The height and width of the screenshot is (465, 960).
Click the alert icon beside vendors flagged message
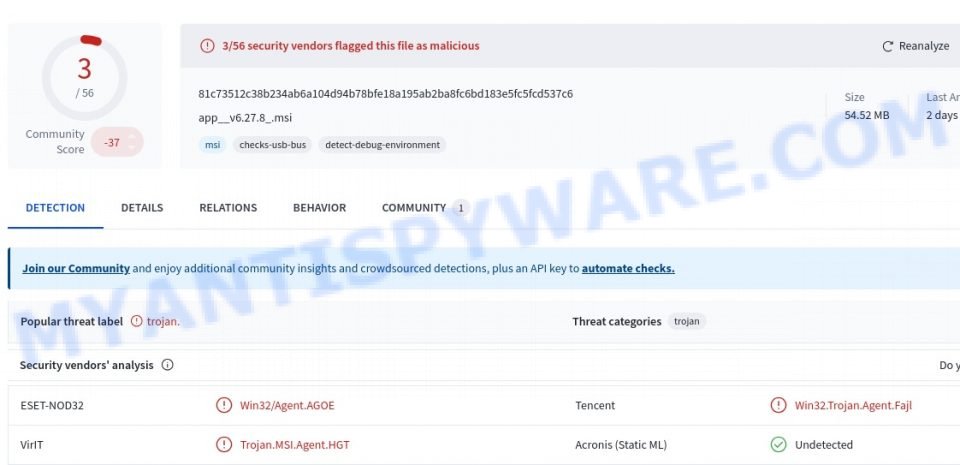tap(208, 45)
